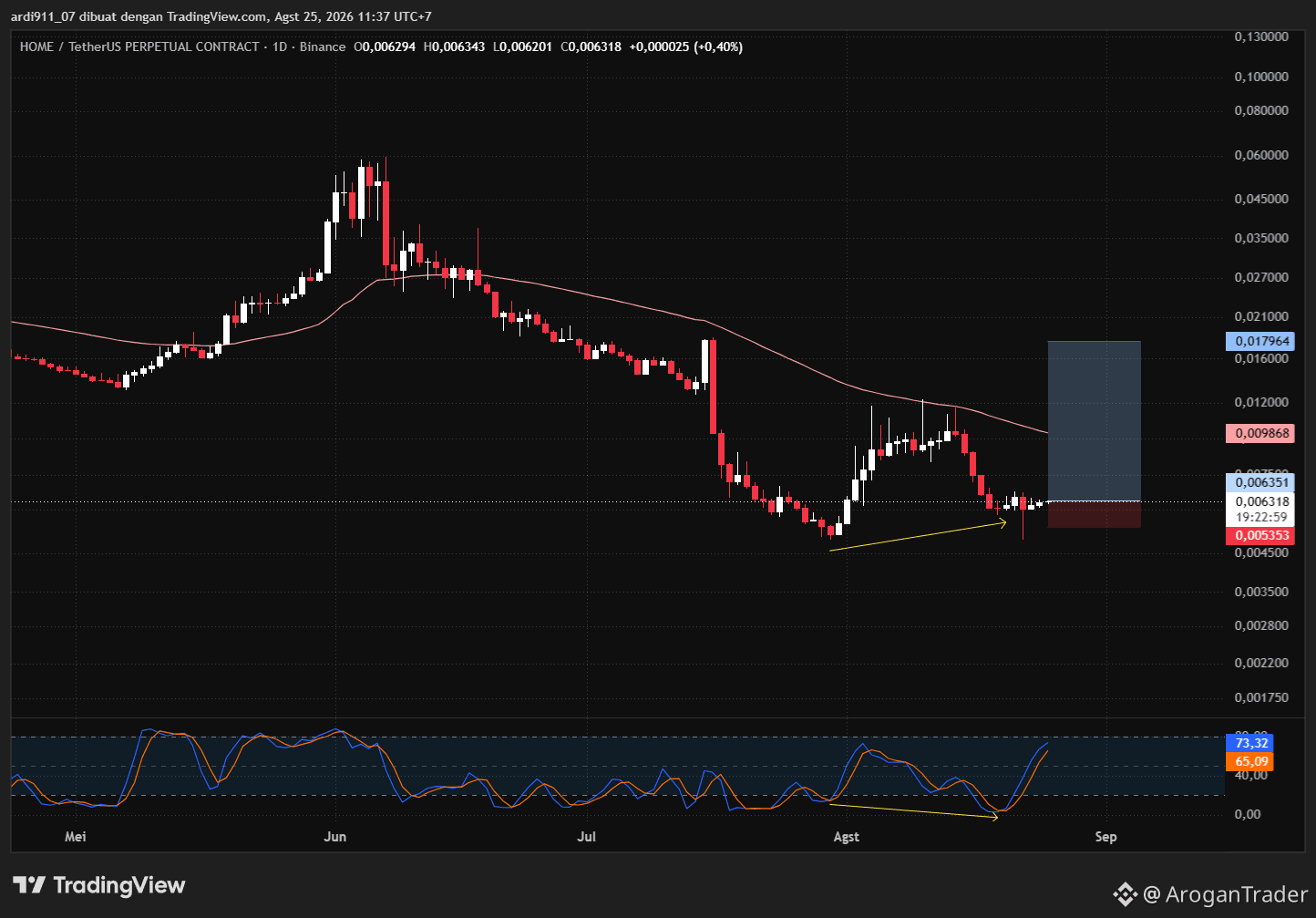This screenshot has width=1316, height=918.
Task: Click the 0,006351 entry price tag
Action: point(1261,483)
